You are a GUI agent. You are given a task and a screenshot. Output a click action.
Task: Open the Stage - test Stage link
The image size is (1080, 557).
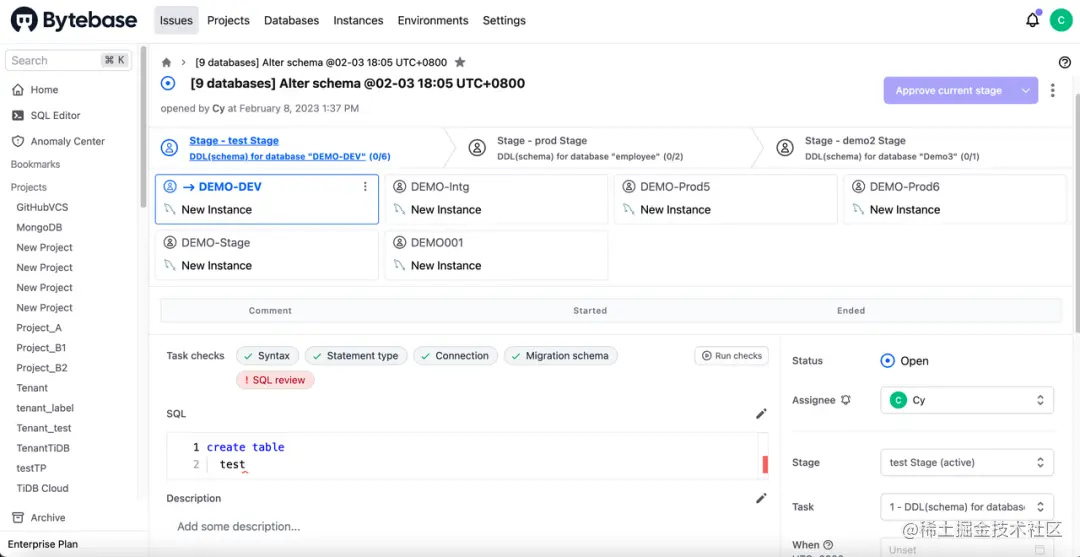tap(234, 140)
